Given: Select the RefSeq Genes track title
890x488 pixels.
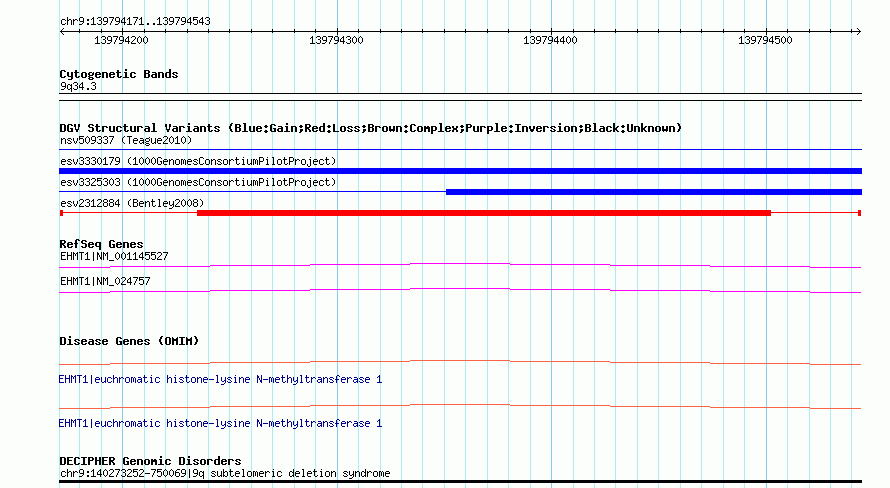Looking at the screenshot, I should point(102,244).
